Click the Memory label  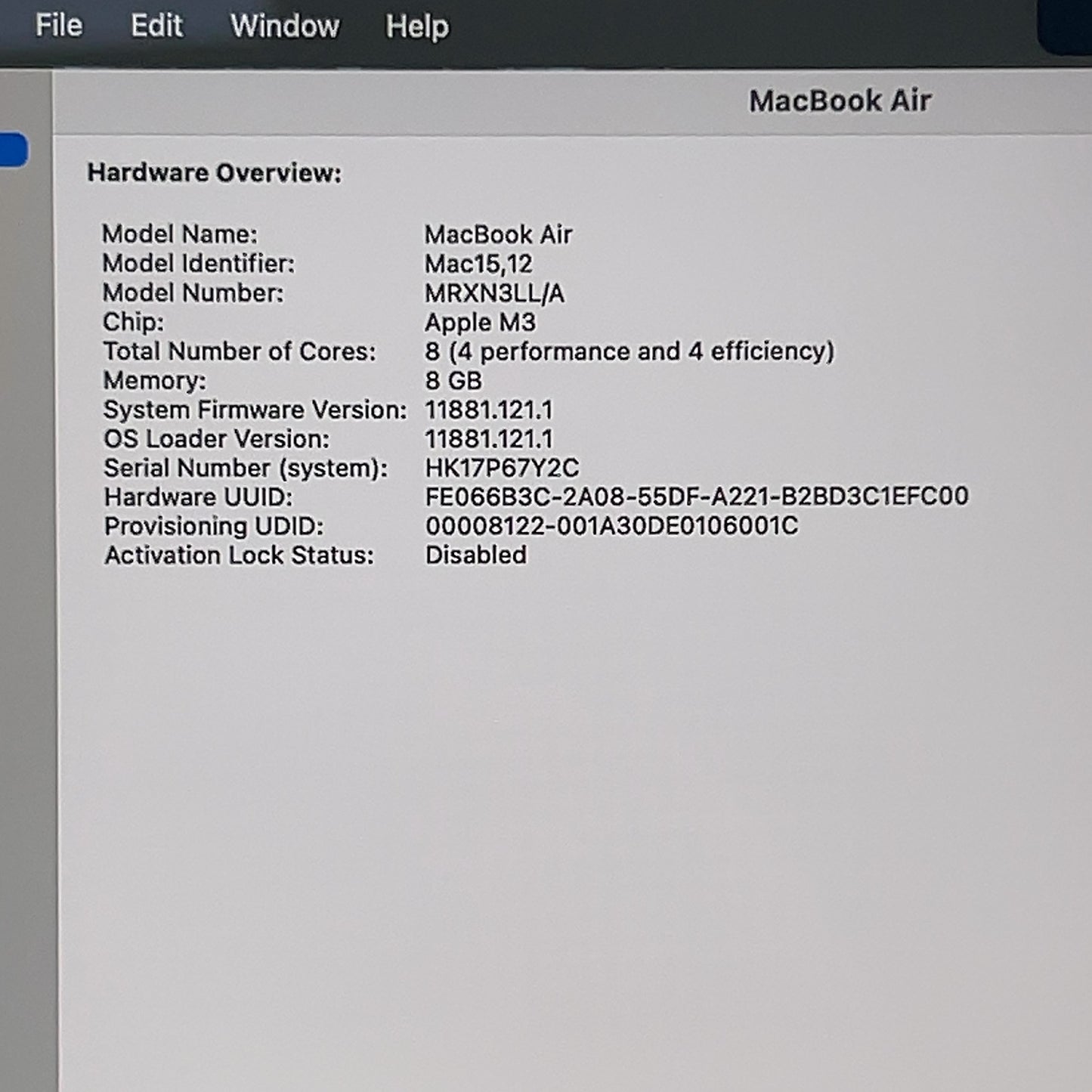pyautogui.click(x=154, y=381)
